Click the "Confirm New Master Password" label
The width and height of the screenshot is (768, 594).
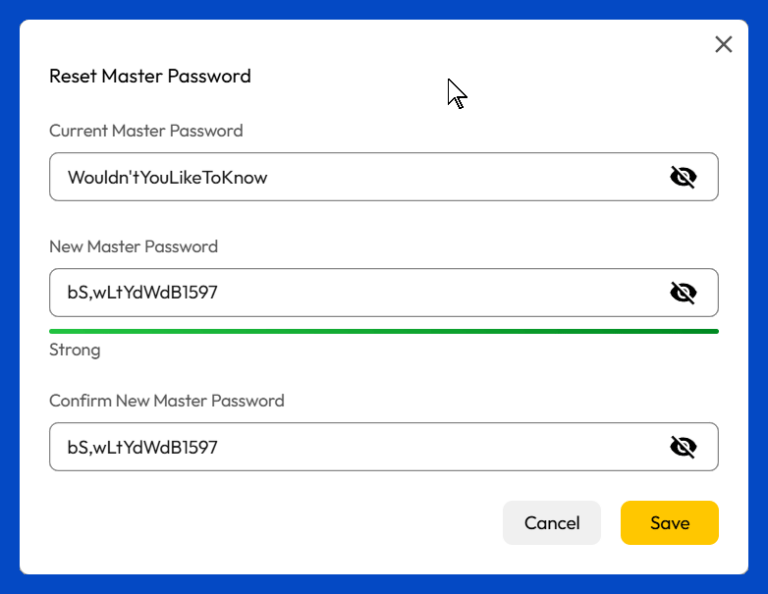[x=167, y=401]
